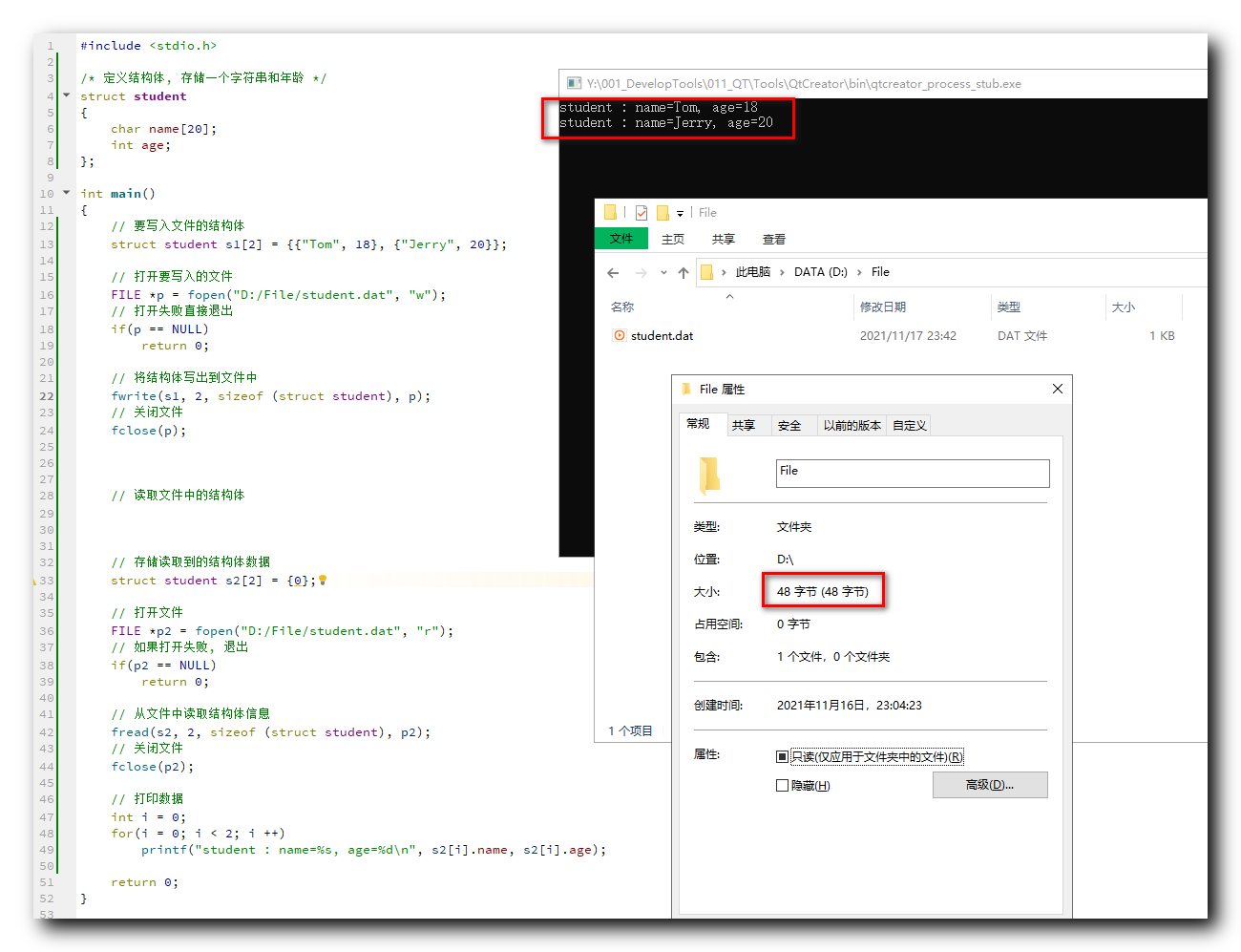
Task: Sort by the 修改日期 column header
Action: point(883,307)
